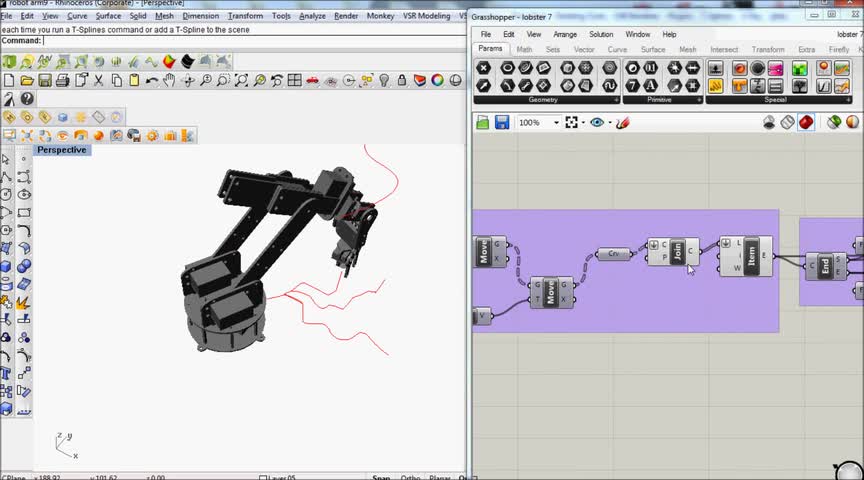This screenshot has width=864, height=480.
Task: Click the Cut scissors icon
Action: [98, 81]
